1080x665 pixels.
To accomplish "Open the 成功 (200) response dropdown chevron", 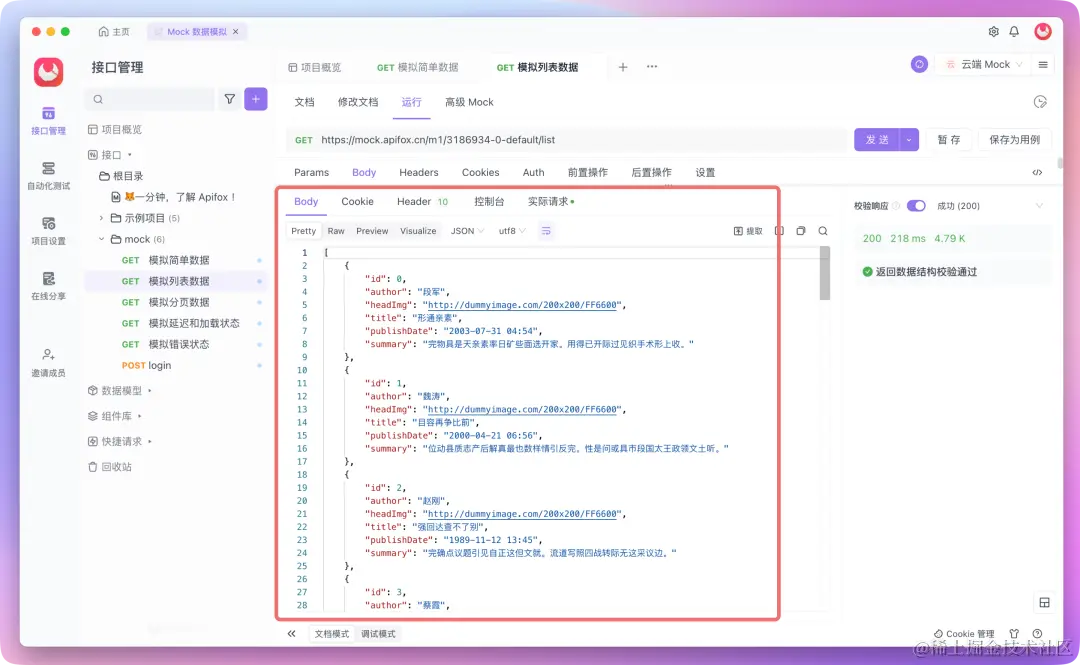I will point(1039,205).
